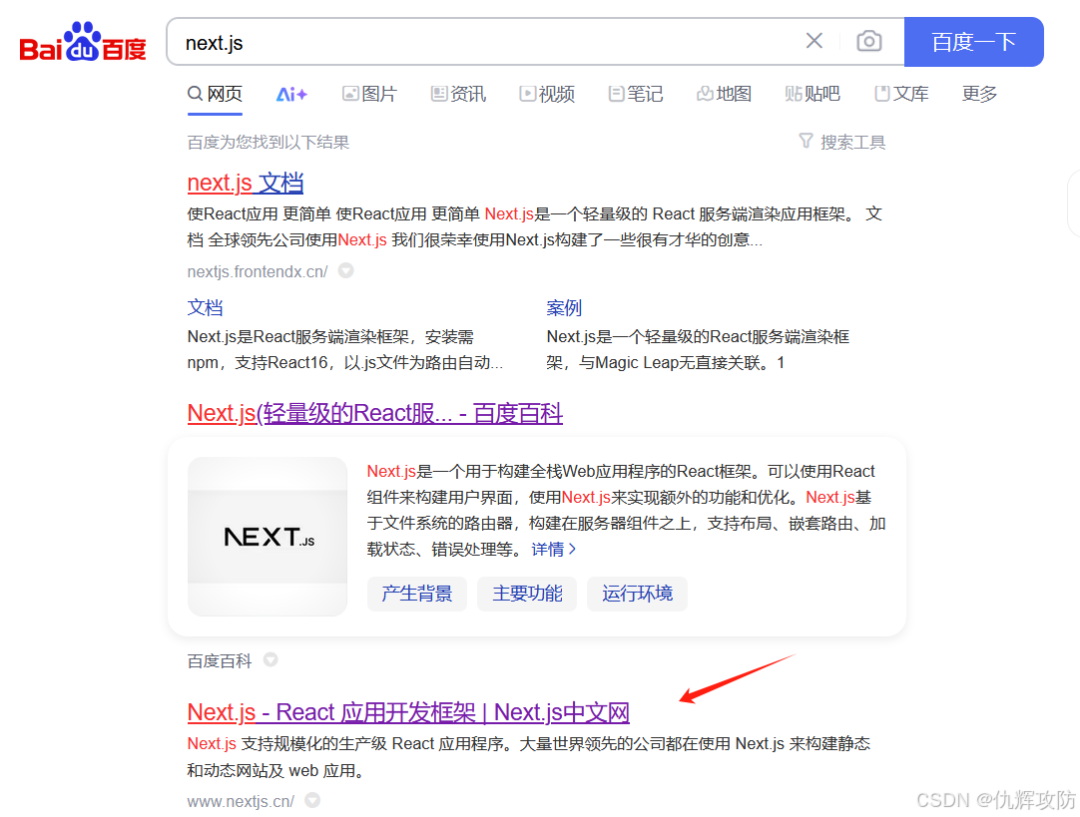Switch to the 图片 tab
This screenshot has height=817, width=1080.
pyautogui.click(x=370, y=94)
